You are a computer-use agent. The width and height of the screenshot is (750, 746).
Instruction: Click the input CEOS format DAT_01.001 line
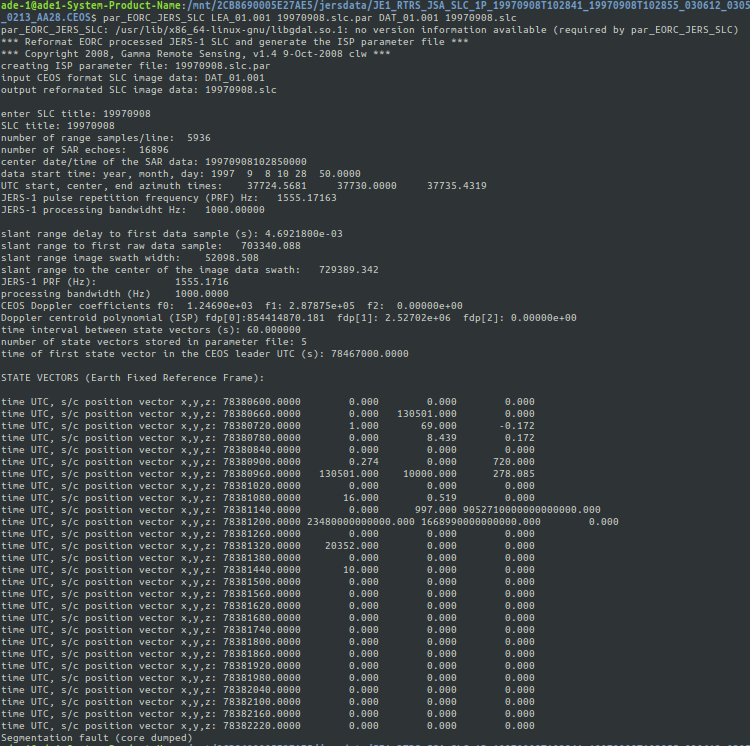(x=133, y=78)
